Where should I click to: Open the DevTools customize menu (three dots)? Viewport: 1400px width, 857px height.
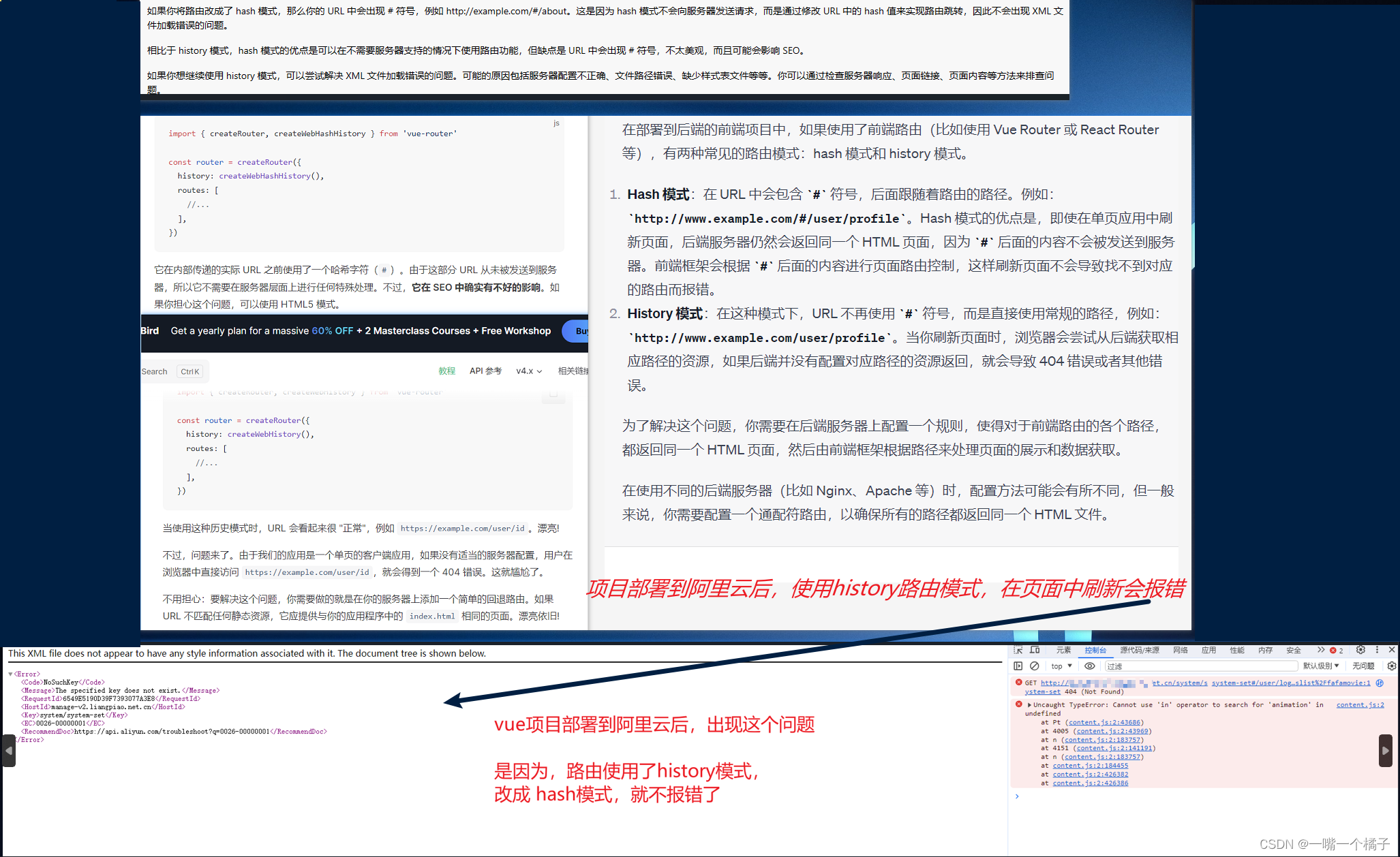(1377, 651)
